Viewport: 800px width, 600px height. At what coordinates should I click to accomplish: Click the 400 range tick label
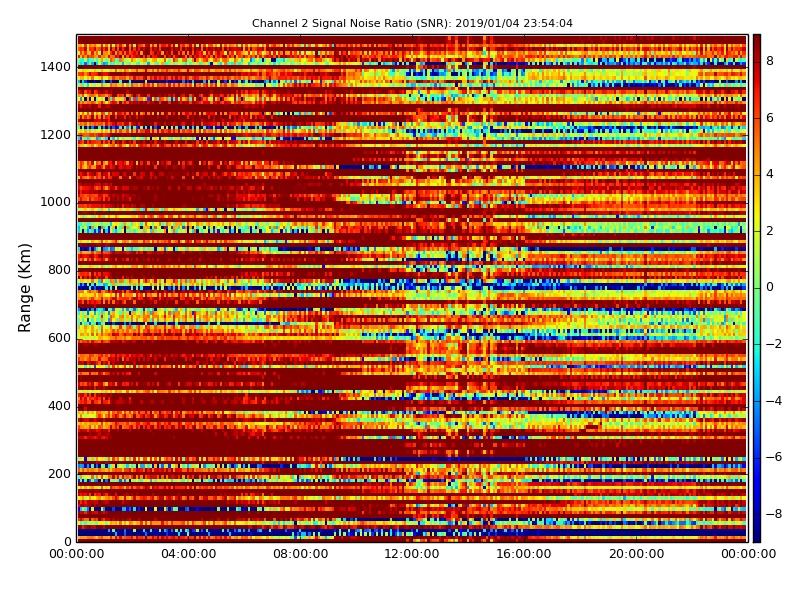[59, 406]
